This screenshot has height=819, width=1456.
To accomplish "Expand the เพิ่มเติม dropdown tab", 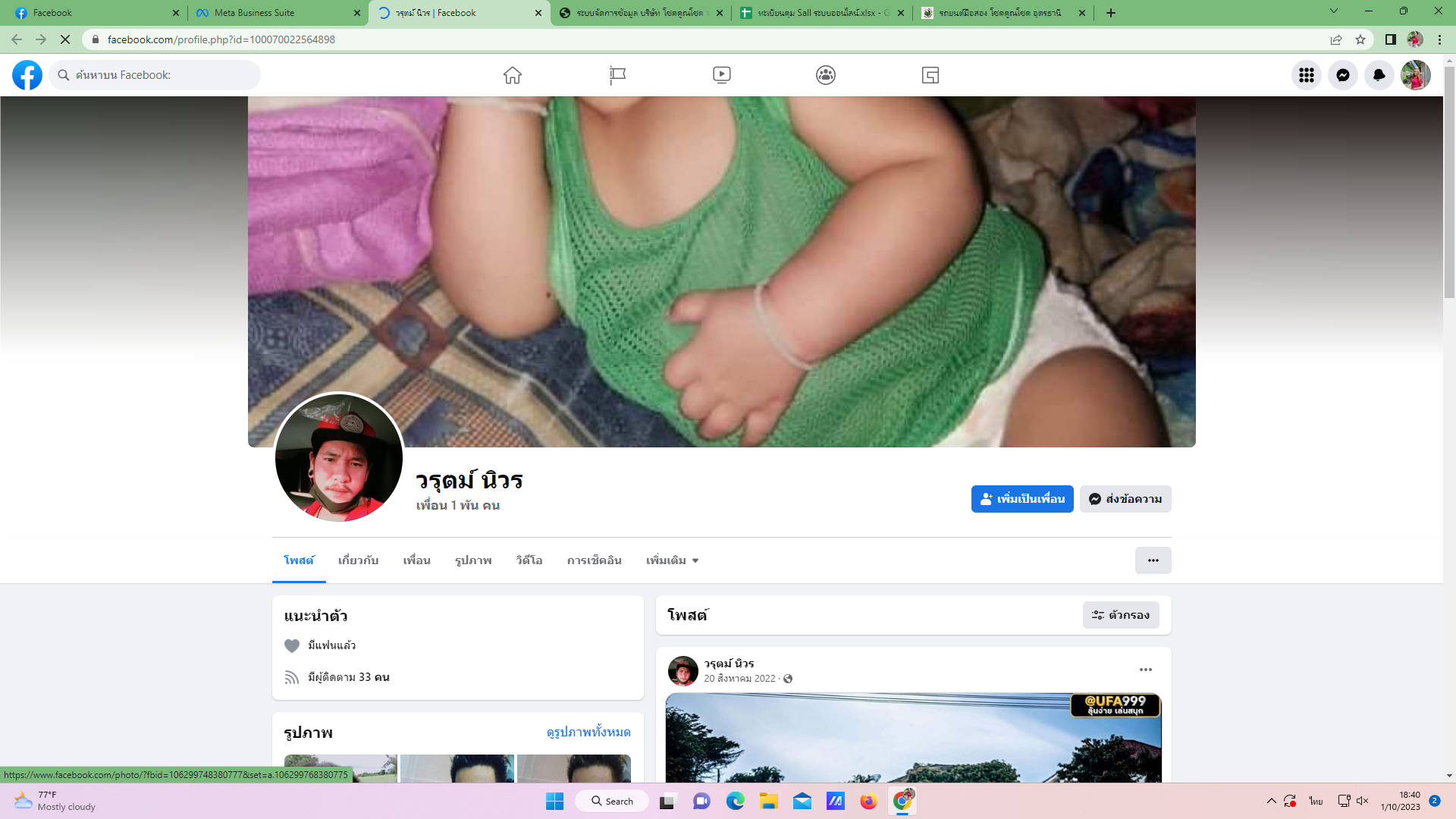I will [672, 560].
